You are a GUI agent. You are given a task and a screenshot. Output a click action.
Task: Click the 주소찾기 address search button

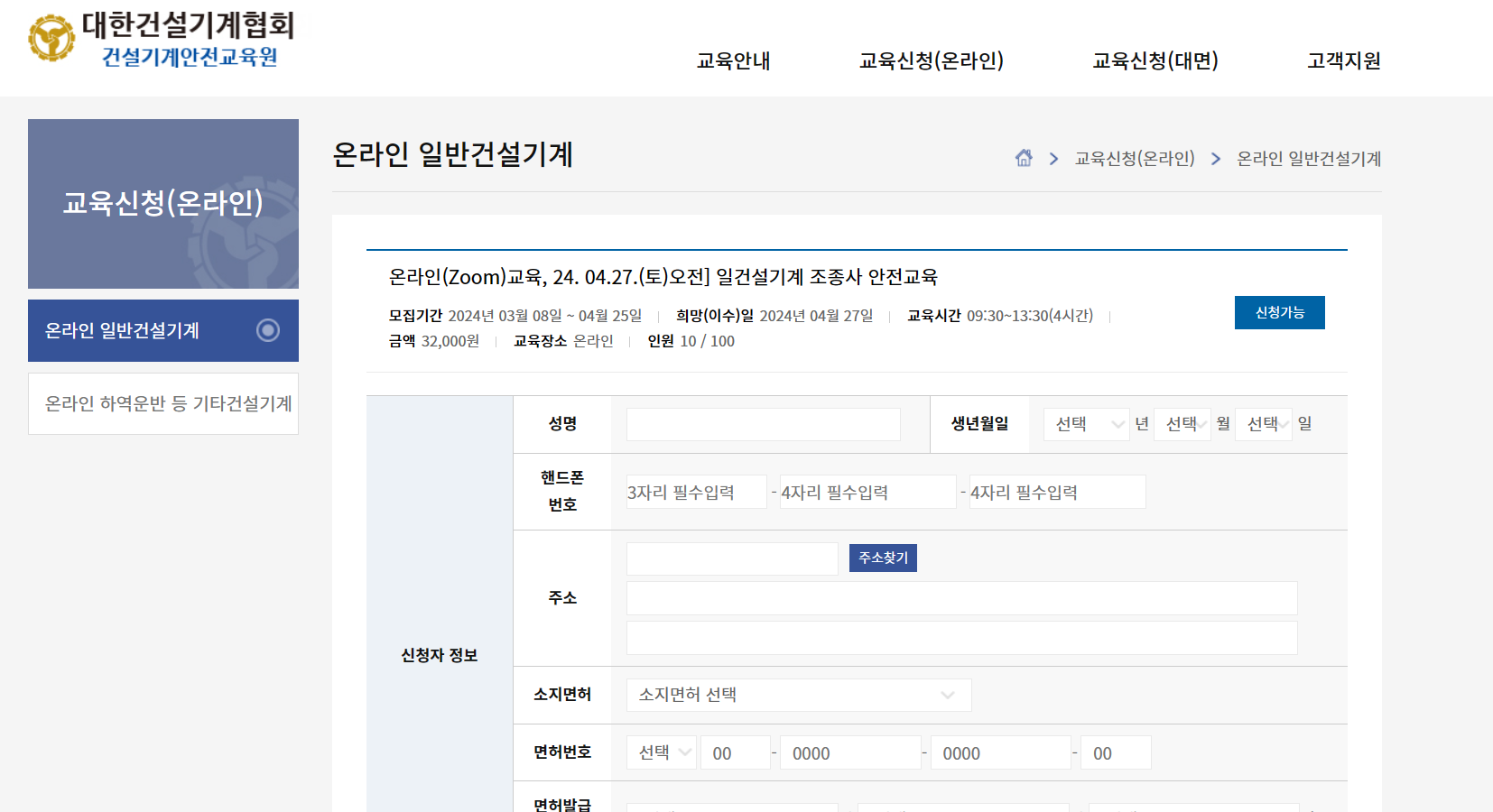click(x=882, y=558)
